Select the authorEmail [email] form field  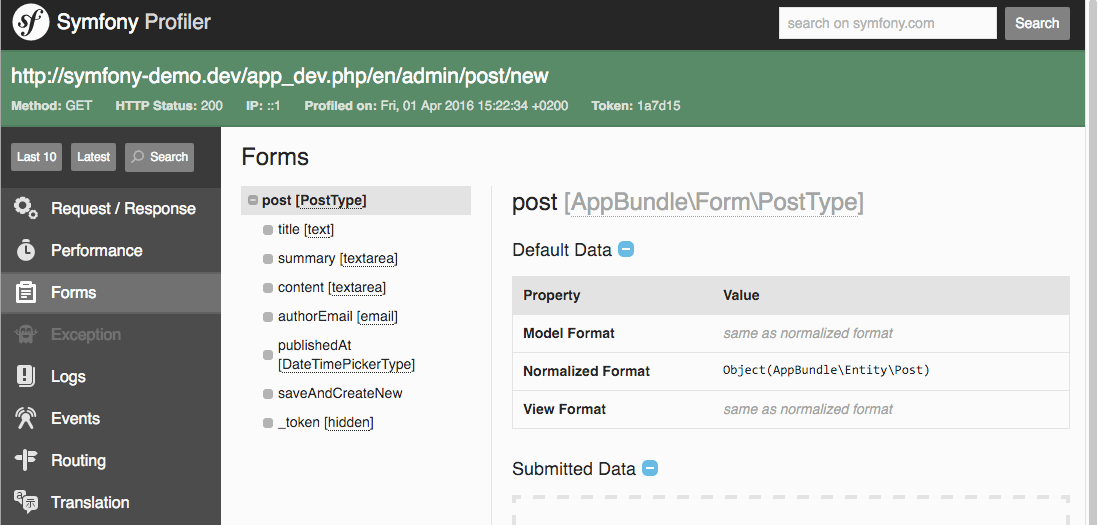tap(338, 317)
